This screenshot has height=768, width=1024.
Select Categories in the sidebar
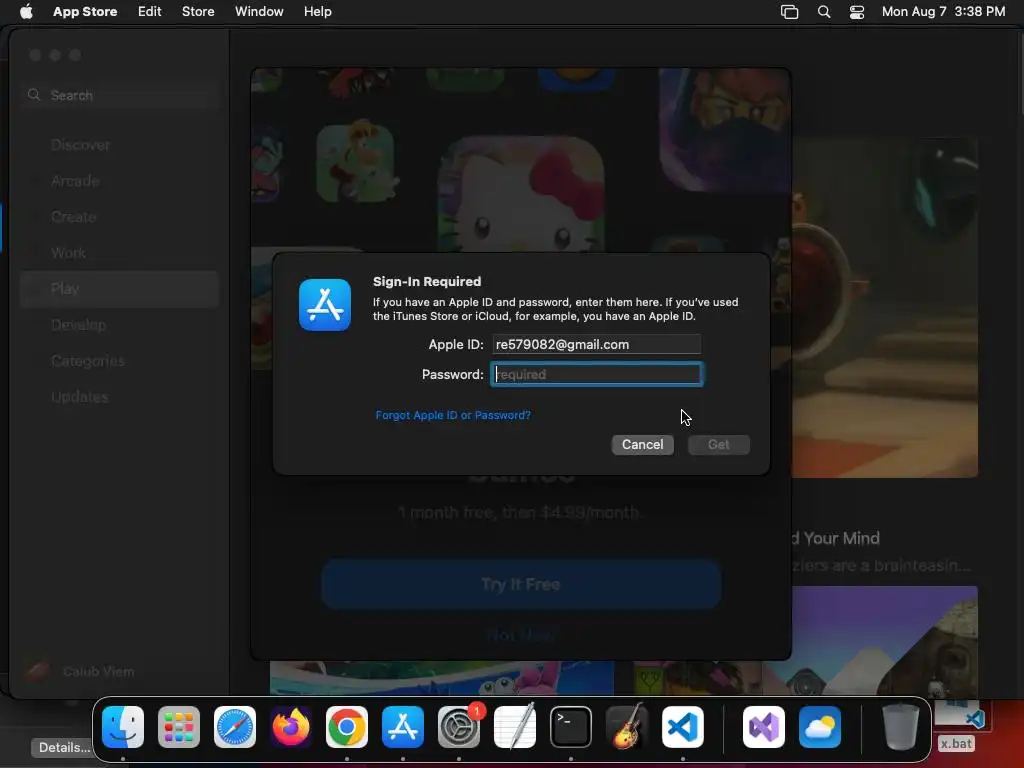click(120, 360)
